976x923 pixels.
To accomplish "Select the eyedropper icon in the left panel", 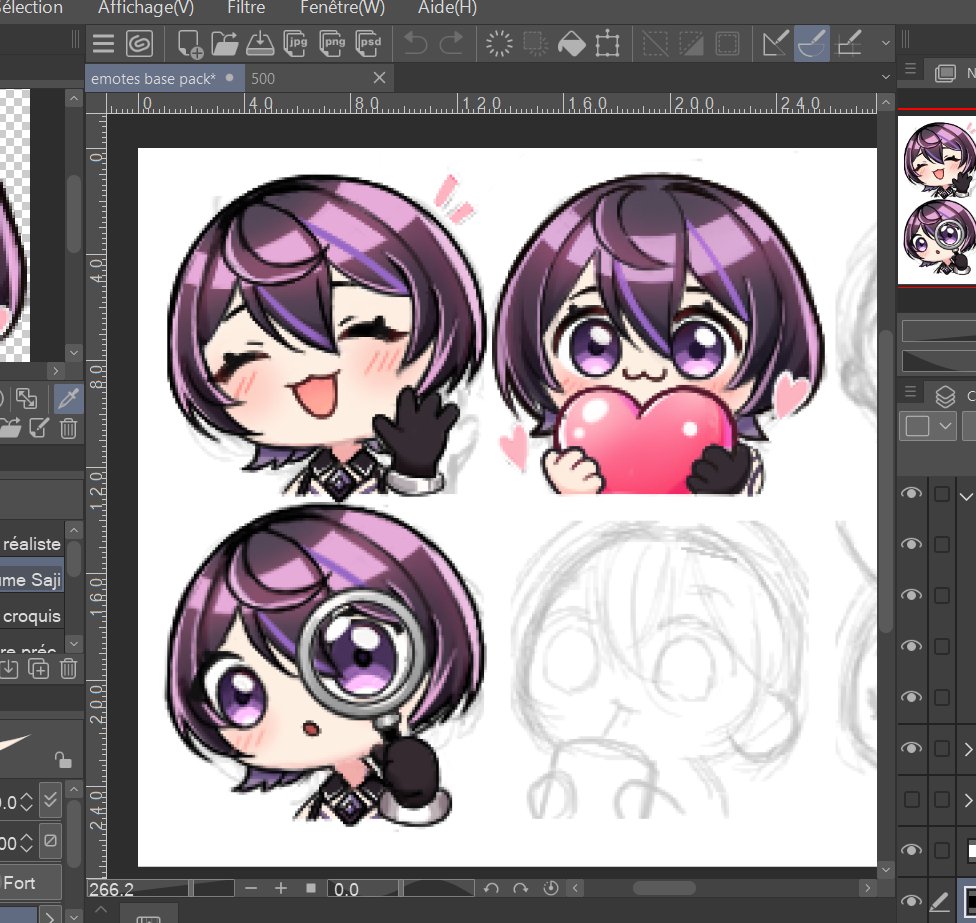I will click(68, 398).
